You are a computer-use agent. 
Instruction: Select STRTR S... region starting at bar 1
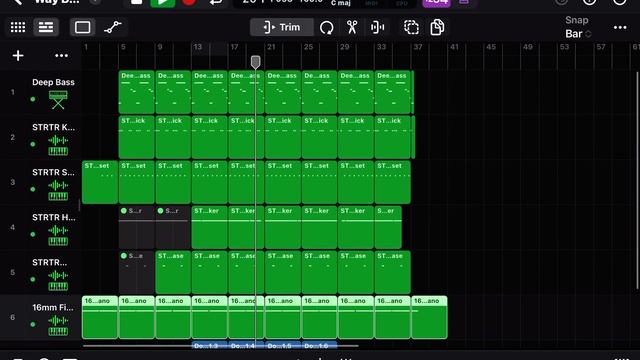tap(100, 182)
